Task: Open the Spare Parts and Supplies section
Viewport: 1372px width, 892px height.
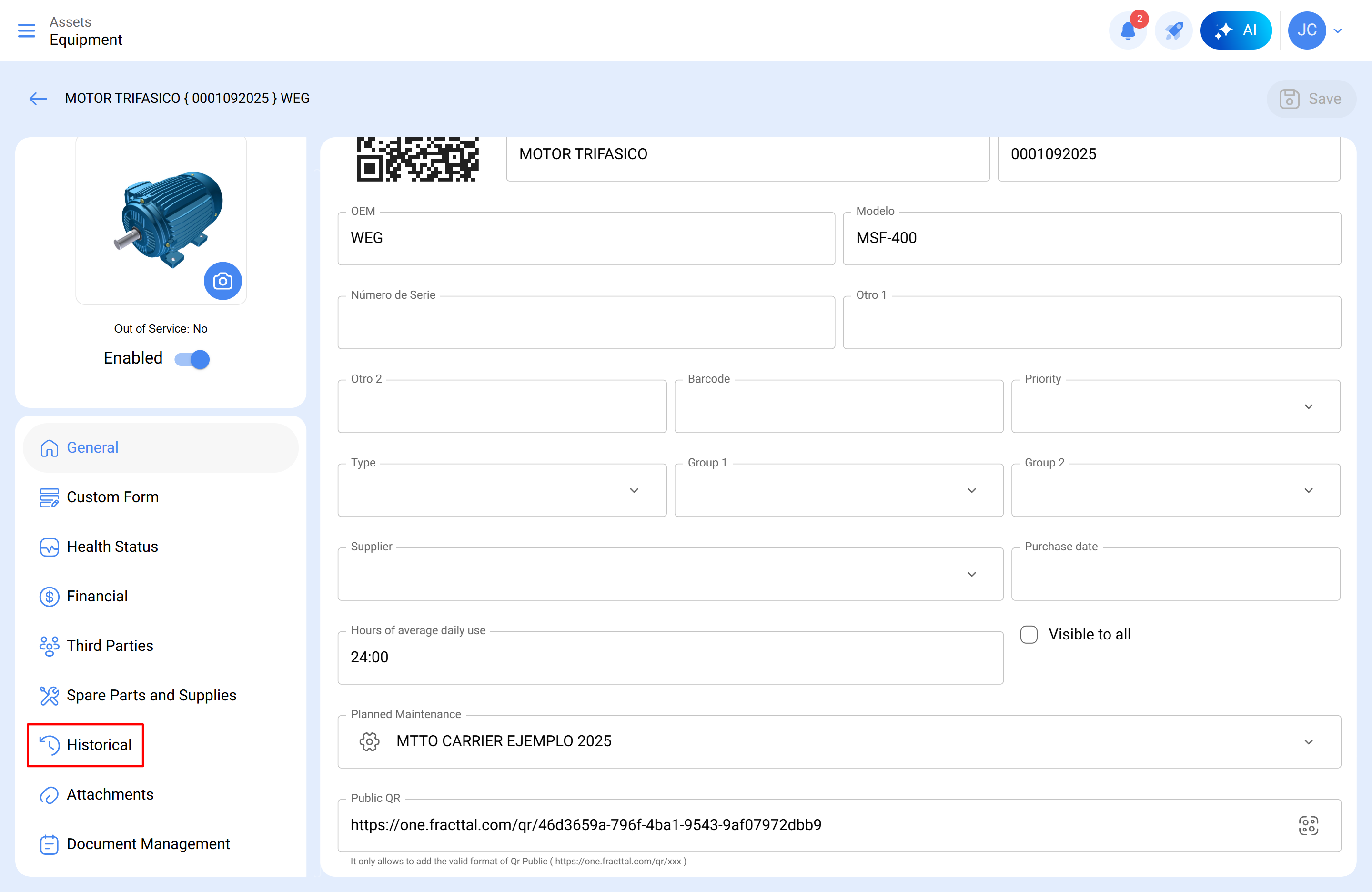Action: pos(151,695)
